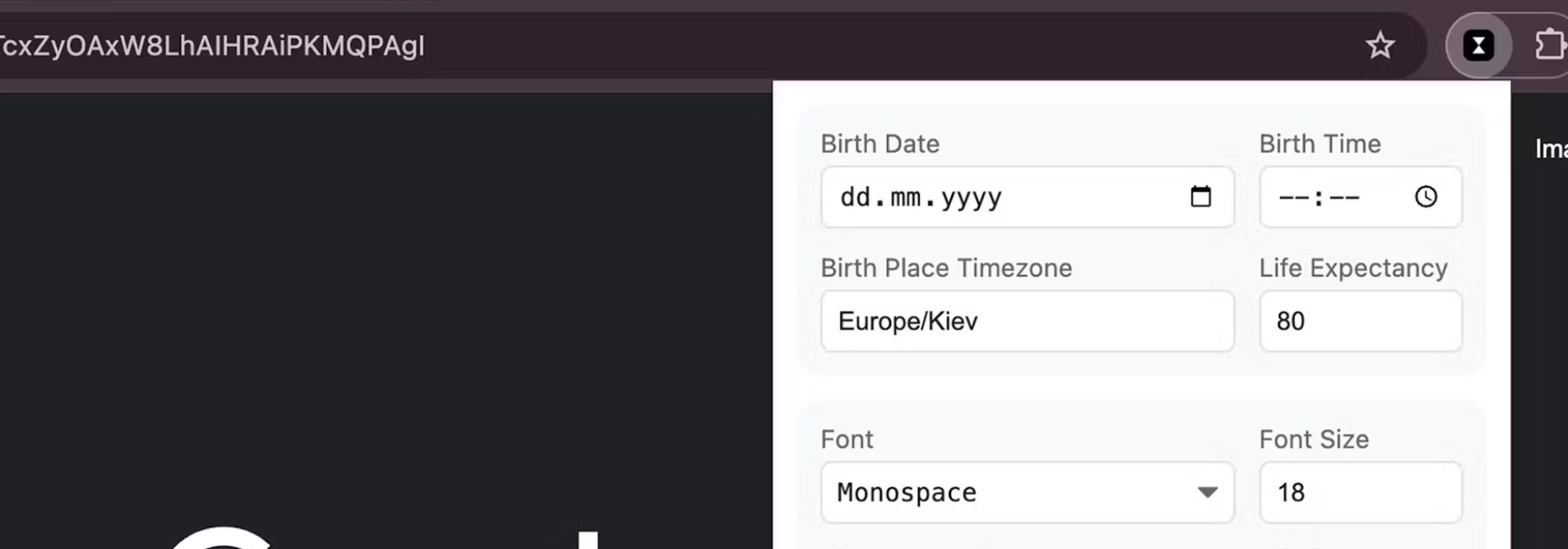Focus the Europe/Kiev timezone field
Image resolution: width=1568 pixels, height=549 pixels.
pyautogui.click(x=1027, y=321)
